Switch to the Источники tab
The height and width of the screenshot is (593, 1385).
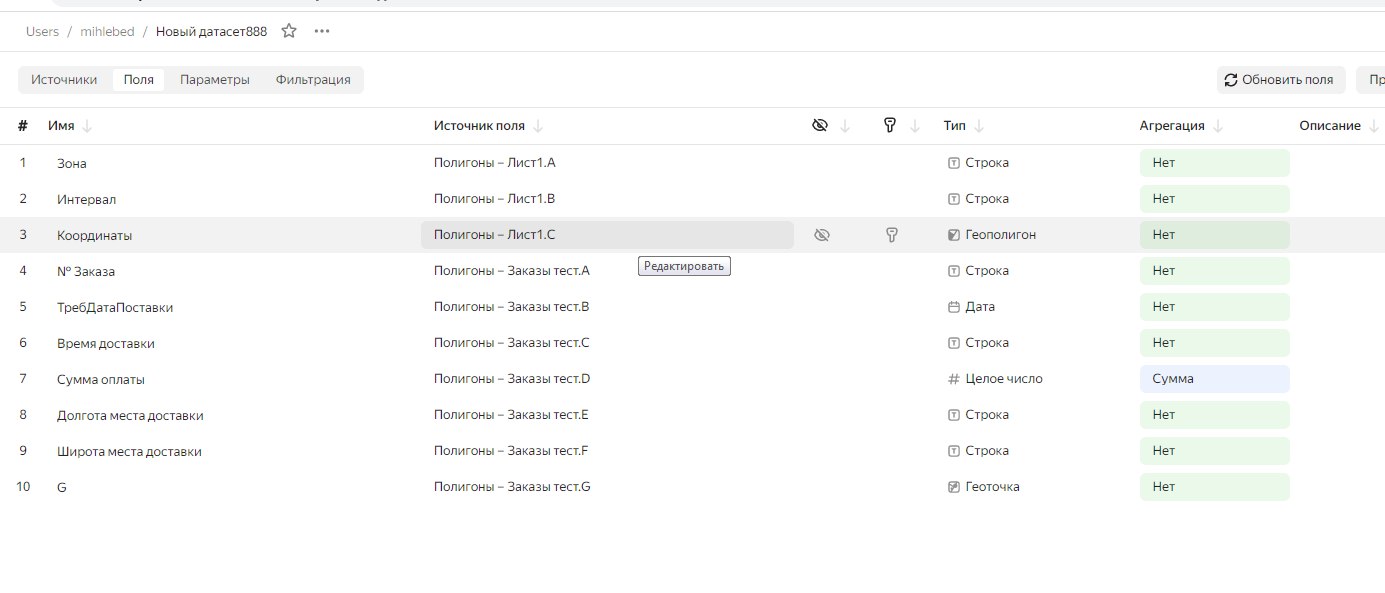(x=64, y=80)
